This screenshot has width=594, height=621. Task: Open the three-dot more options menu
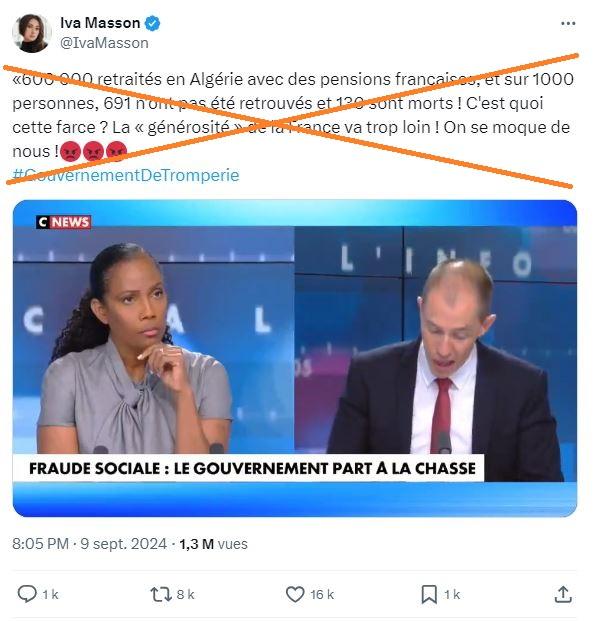coord(568,24)
